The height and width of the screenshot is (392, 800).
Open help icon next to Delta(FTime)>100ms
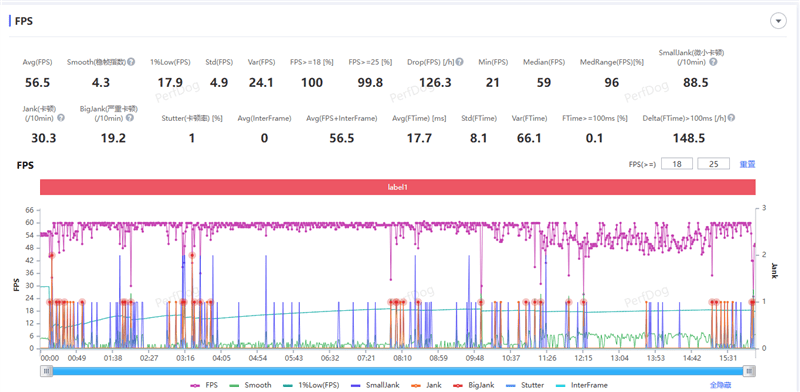(x=731, y=118)
